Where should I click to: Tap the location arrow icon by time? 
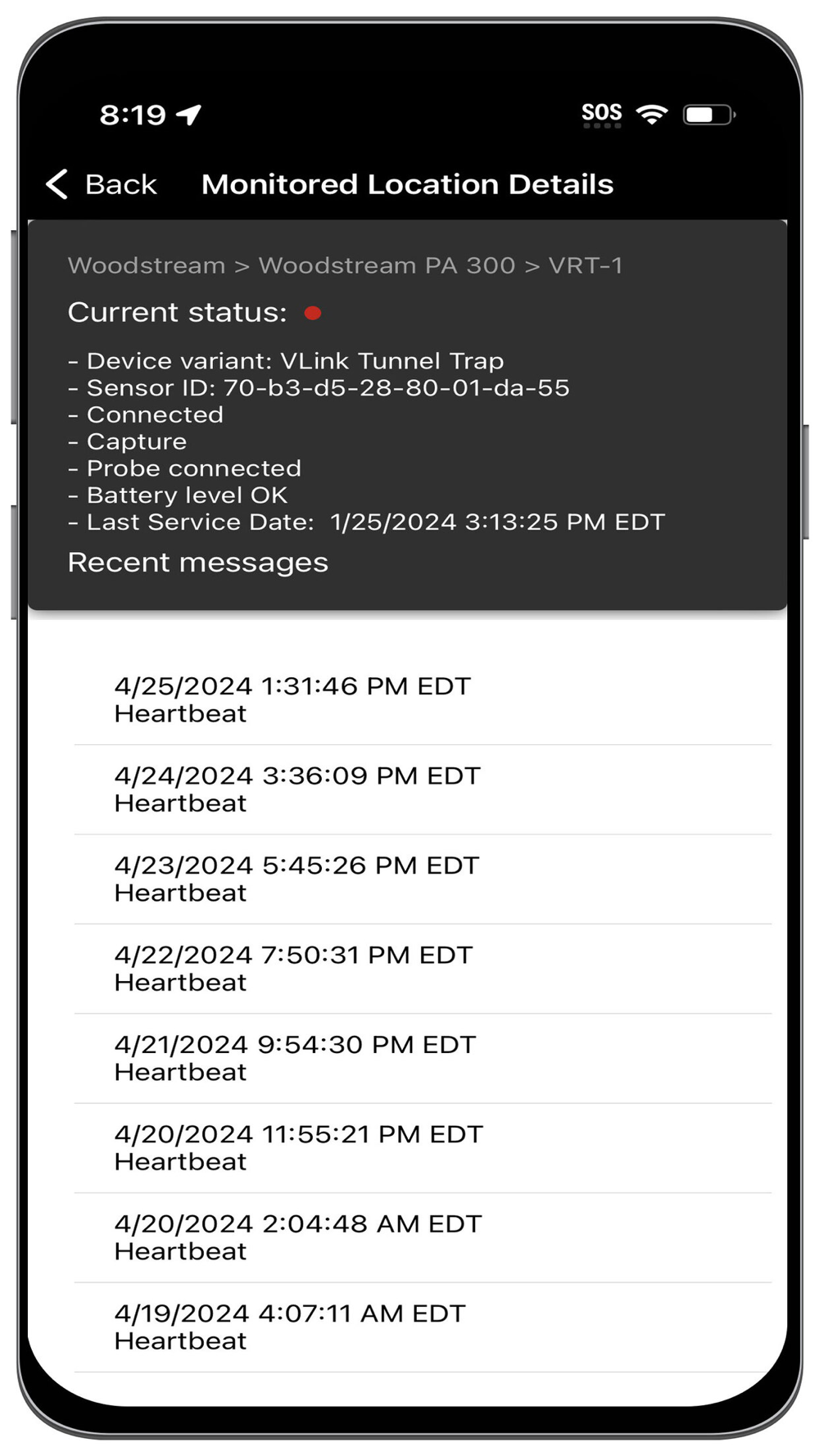(x=190, y=115)
